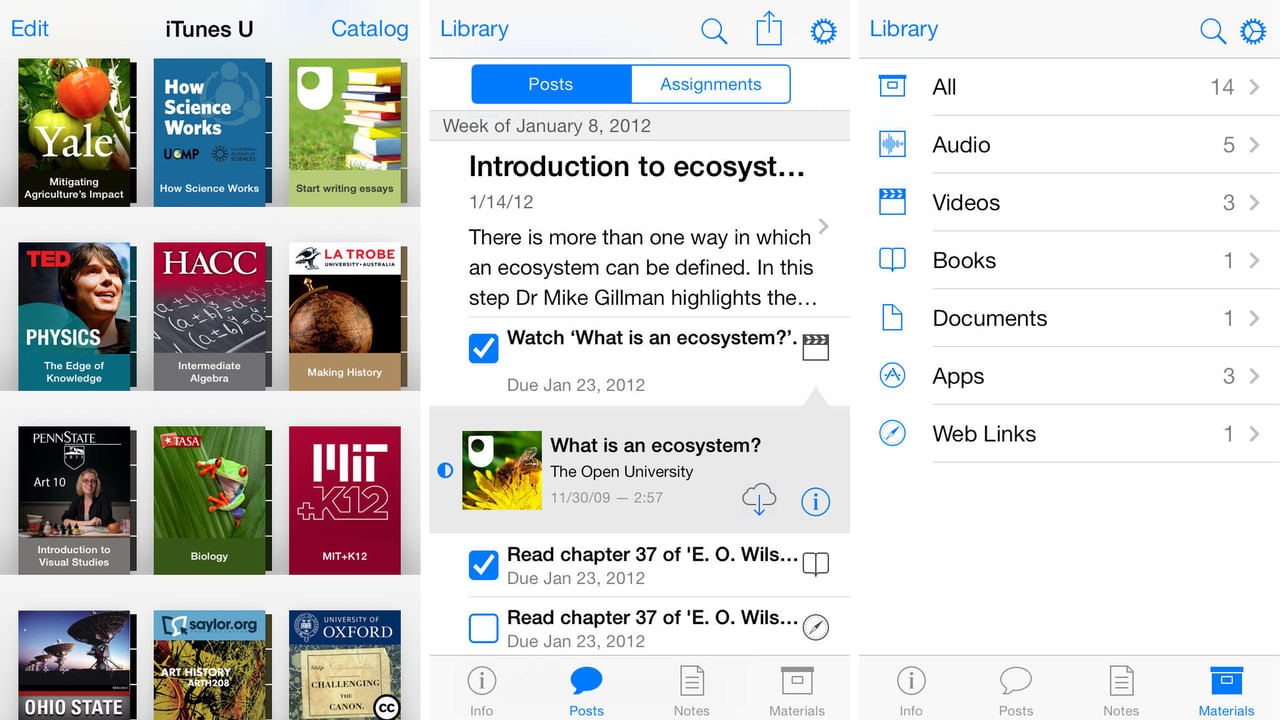This screenshot has width=1280, height=720.
Task: Tap Edit to modify the course grid
Action: point(29,29)
